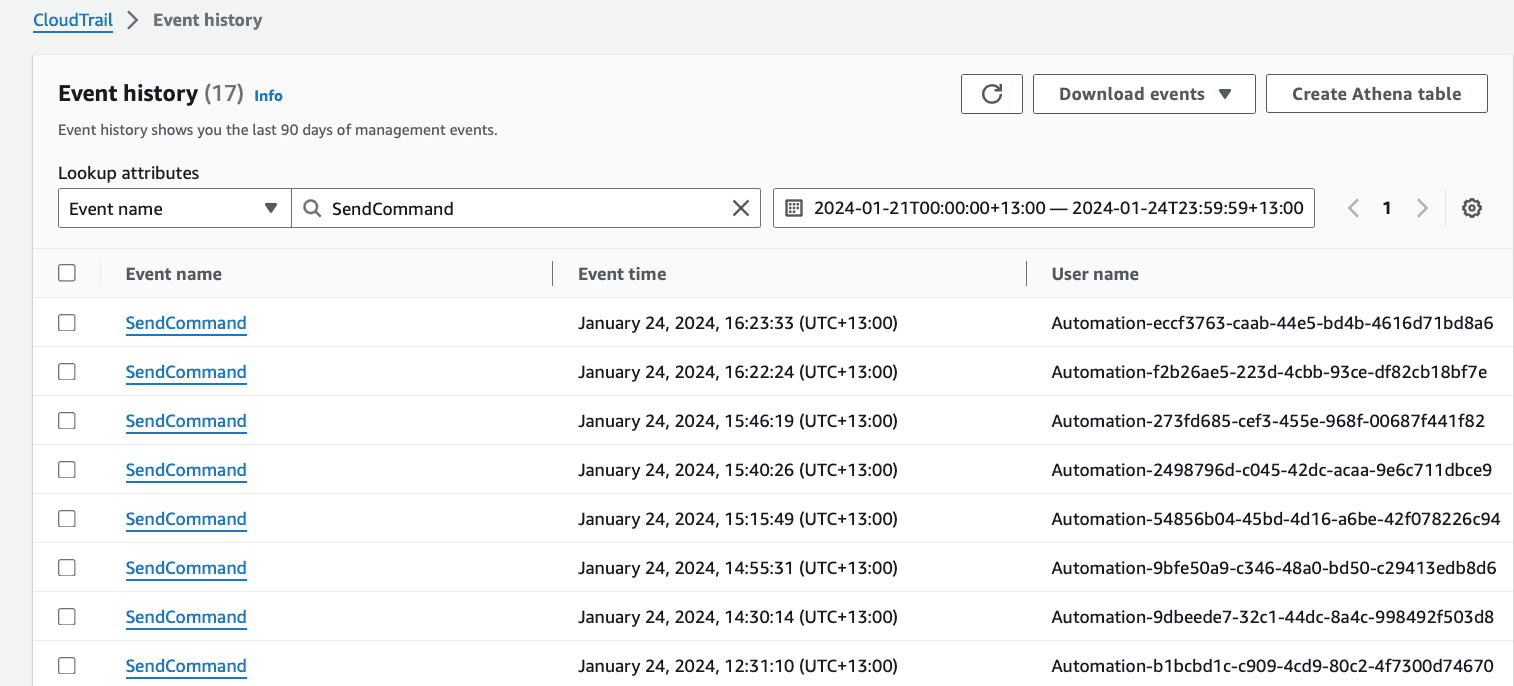Image resolution: width=1514 pixels, height=686 pixels.
Task: Tick the checkbox for the 15:15:49 event
Action: click(x=67, y=518)
